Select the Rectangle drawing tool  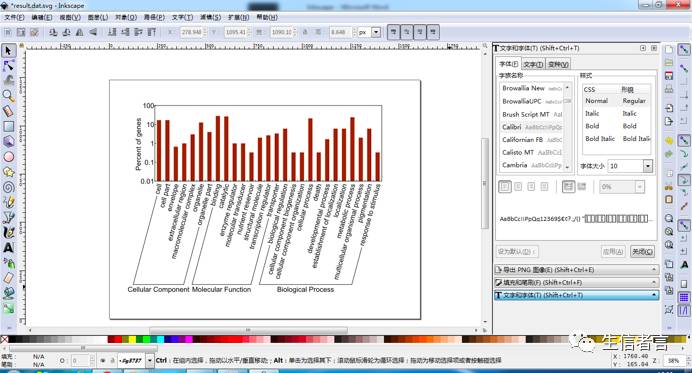(x=8, y=126)
